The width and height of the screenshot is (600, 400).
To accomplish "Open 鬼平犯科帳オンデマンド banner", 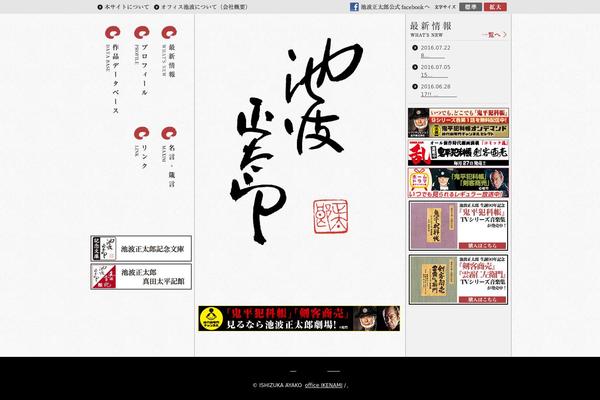I will (458, 122).
